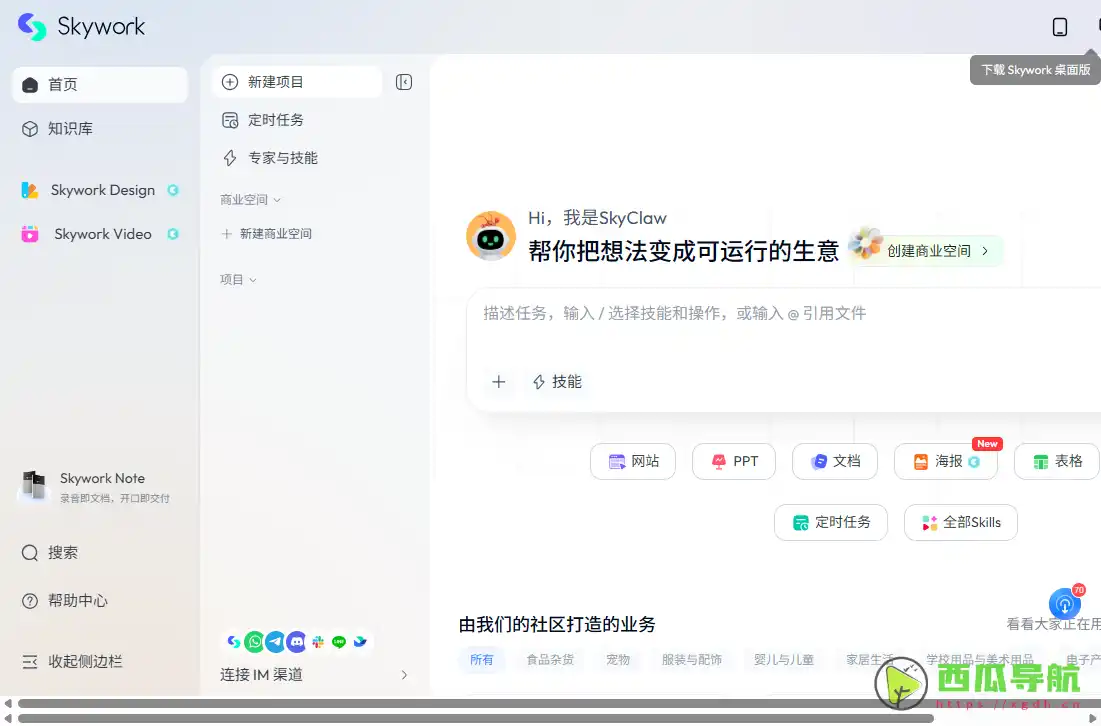Create a new project with 新建项目
Screen dimensions: 1101x726
coord(297,82)
